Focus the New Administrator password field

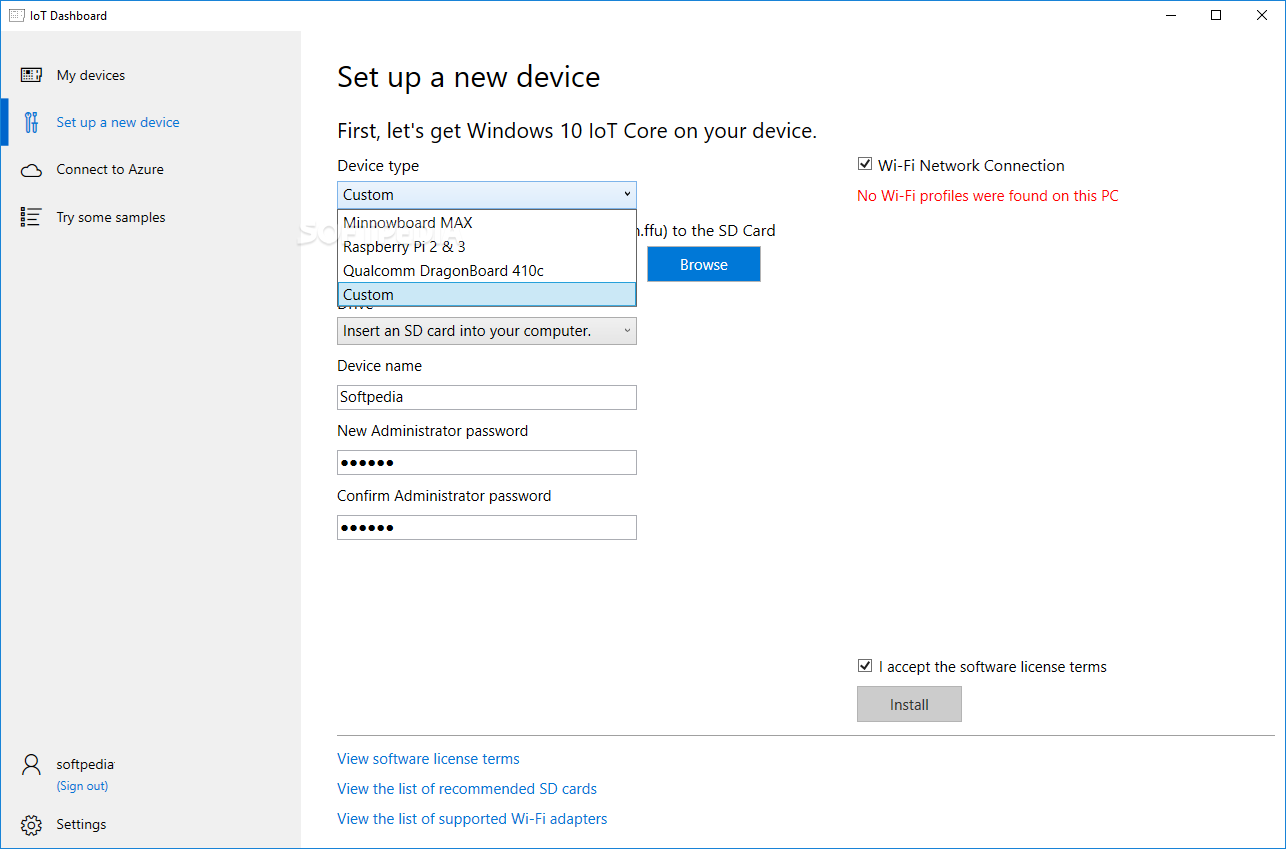pos(487,462)
